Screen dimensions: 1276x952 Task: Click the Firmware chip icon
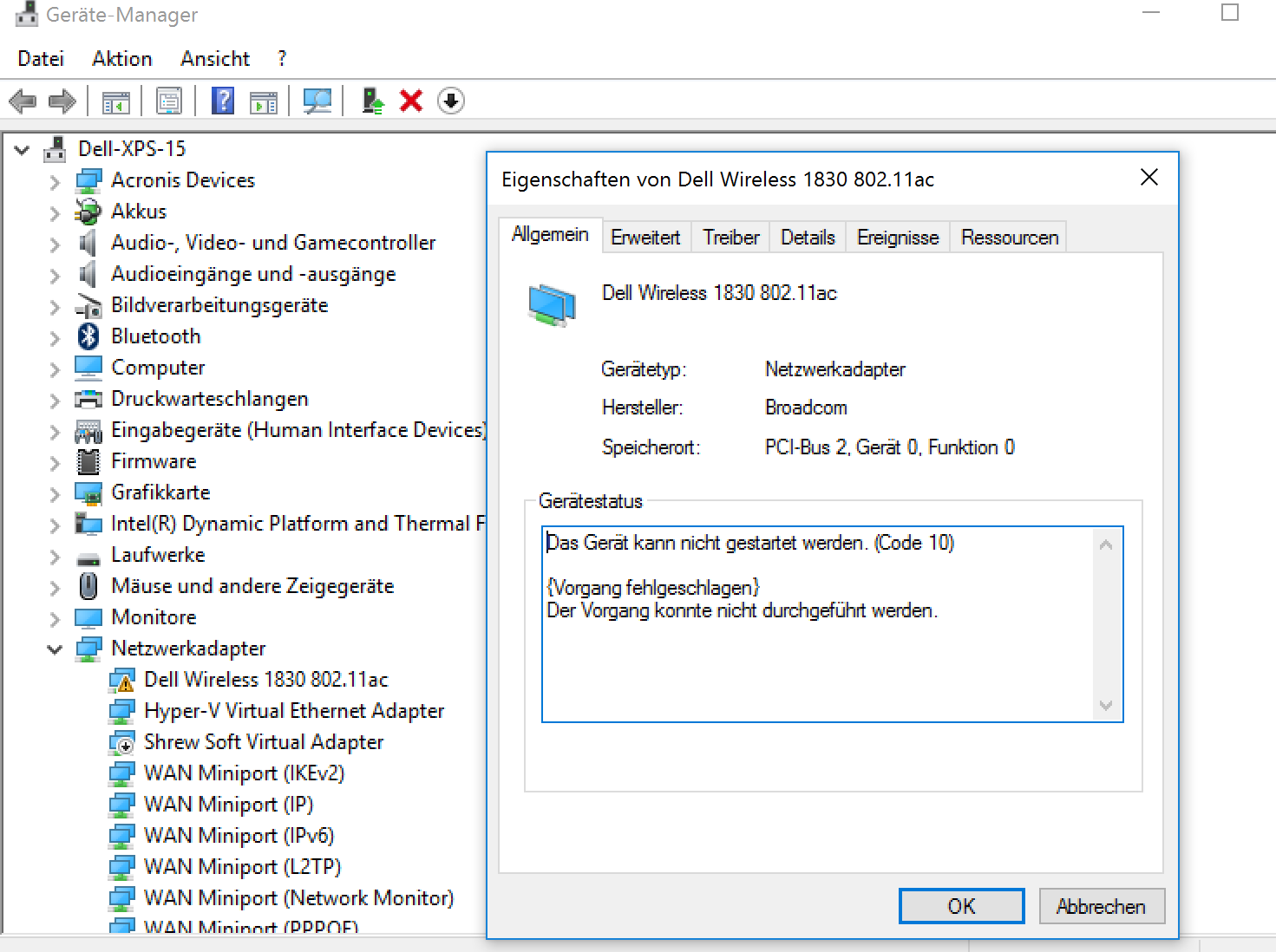[x=88, y=461]
